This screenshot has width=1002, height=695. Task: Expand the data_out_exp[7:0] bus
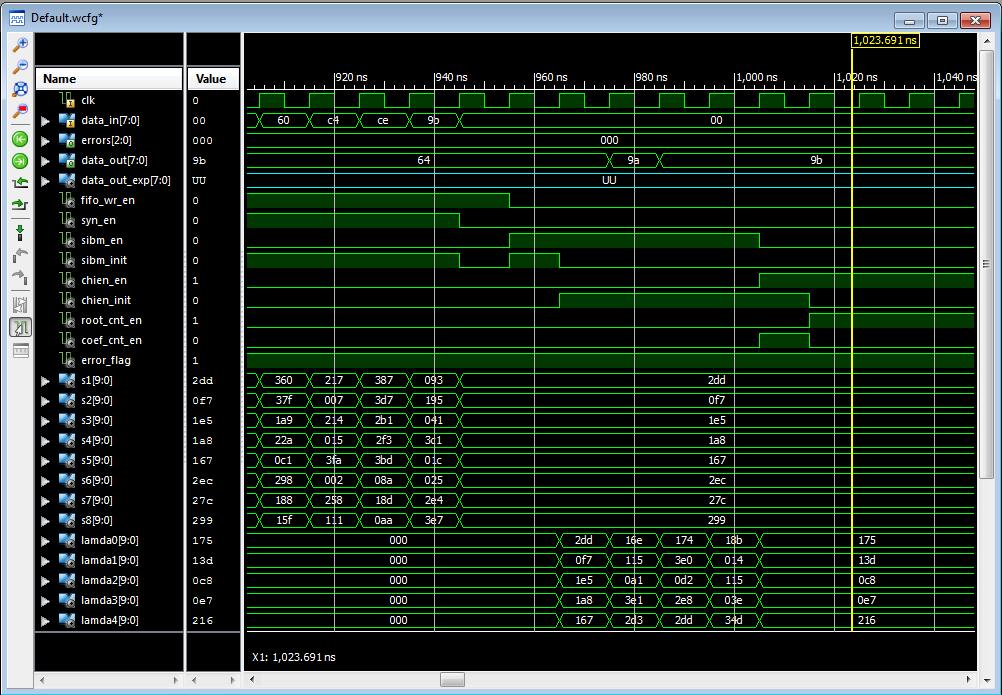(45, 181)
